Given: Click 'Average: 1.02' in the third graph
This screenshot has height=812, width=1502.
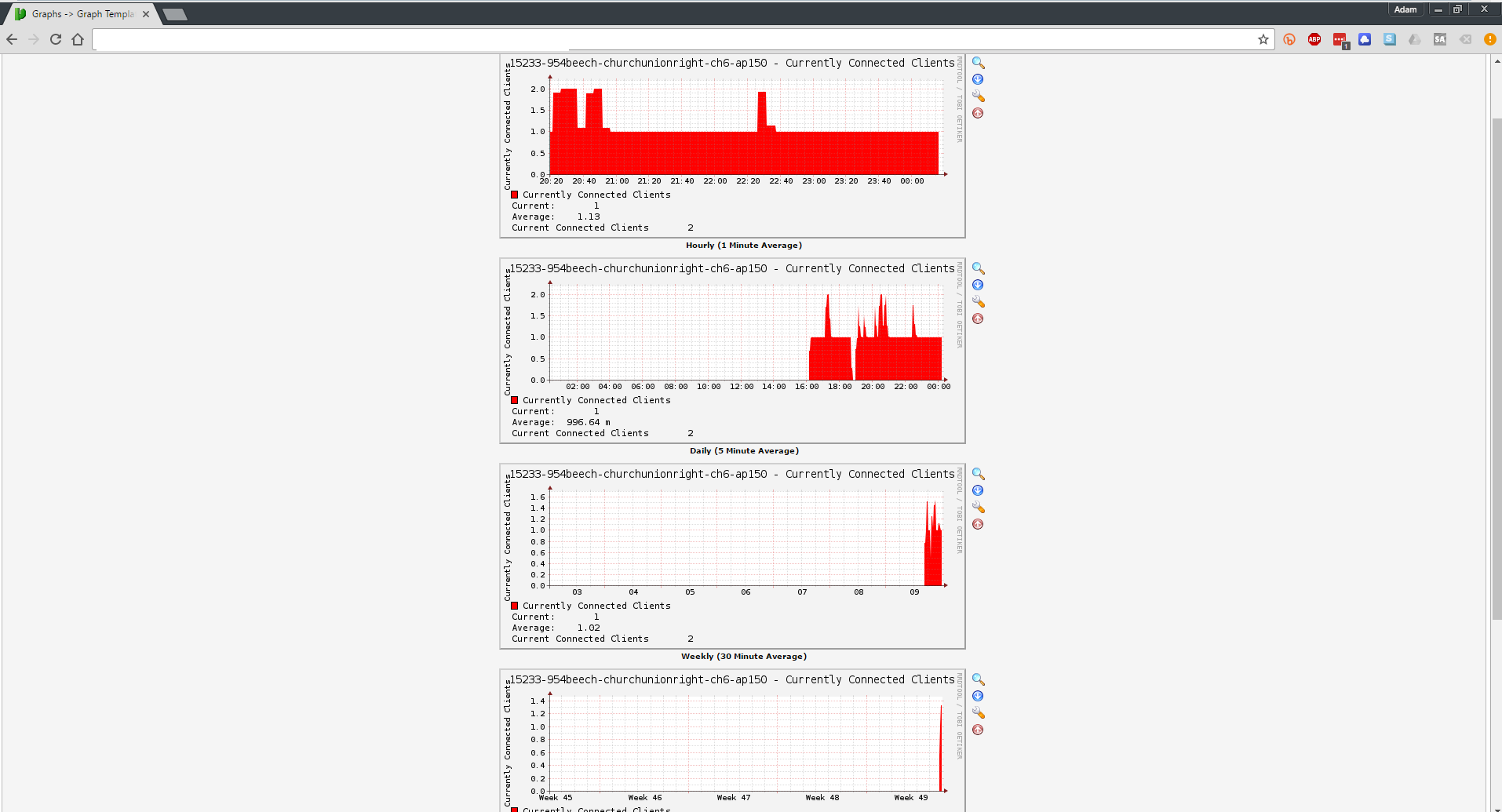Looking at the screenshot, I should coord(556,628).
